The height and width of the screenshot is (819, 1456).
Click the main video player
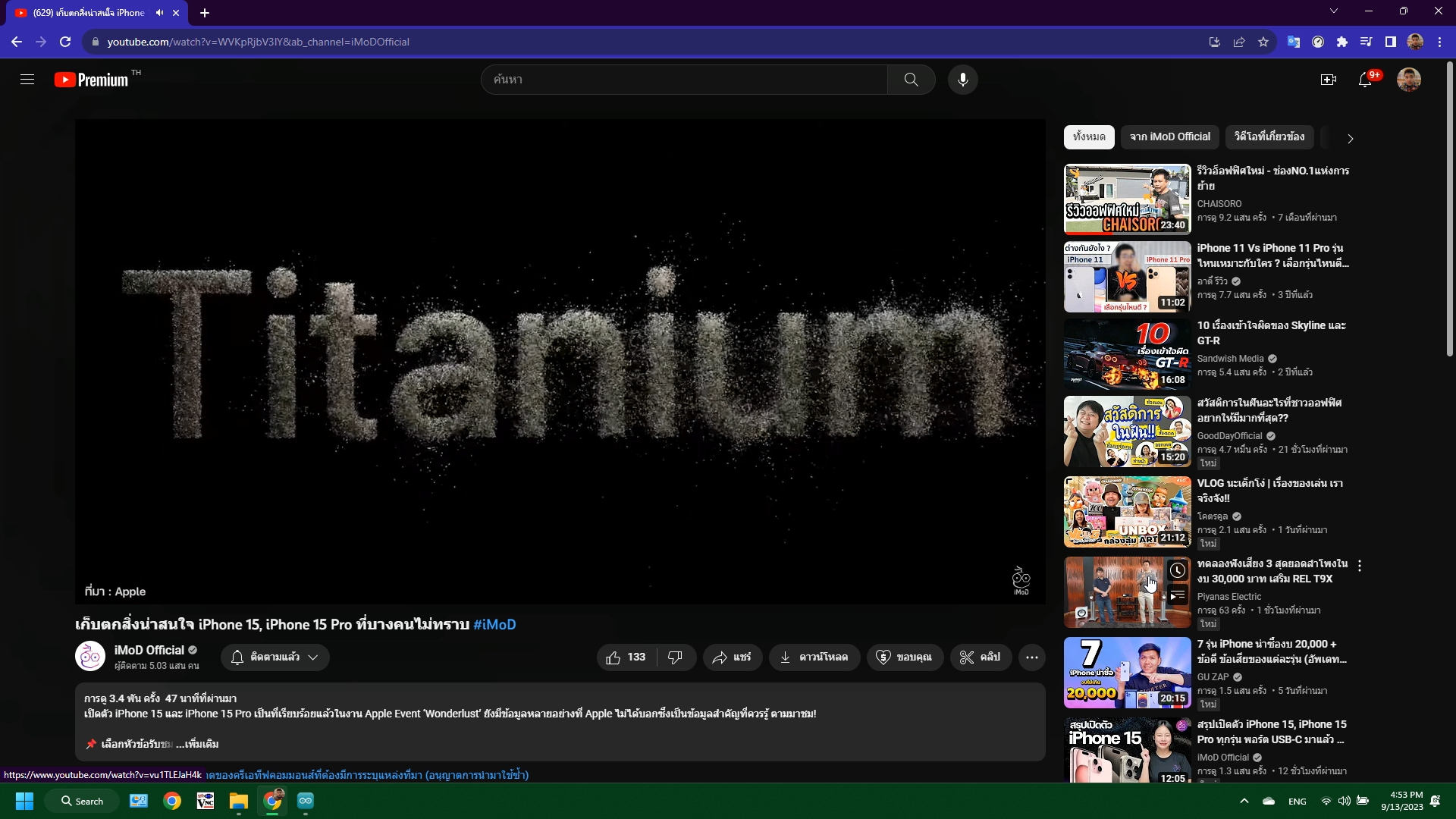[560, 362]
